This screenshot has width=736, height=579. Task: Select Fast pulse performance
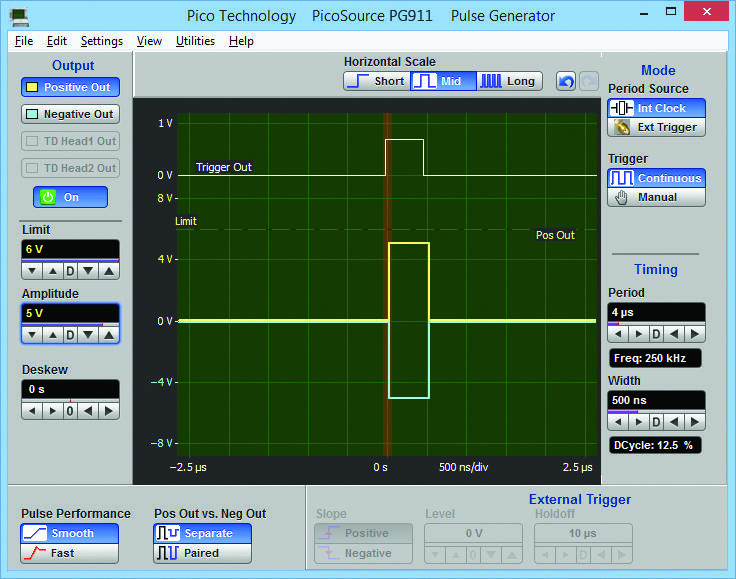click(69, 553)
